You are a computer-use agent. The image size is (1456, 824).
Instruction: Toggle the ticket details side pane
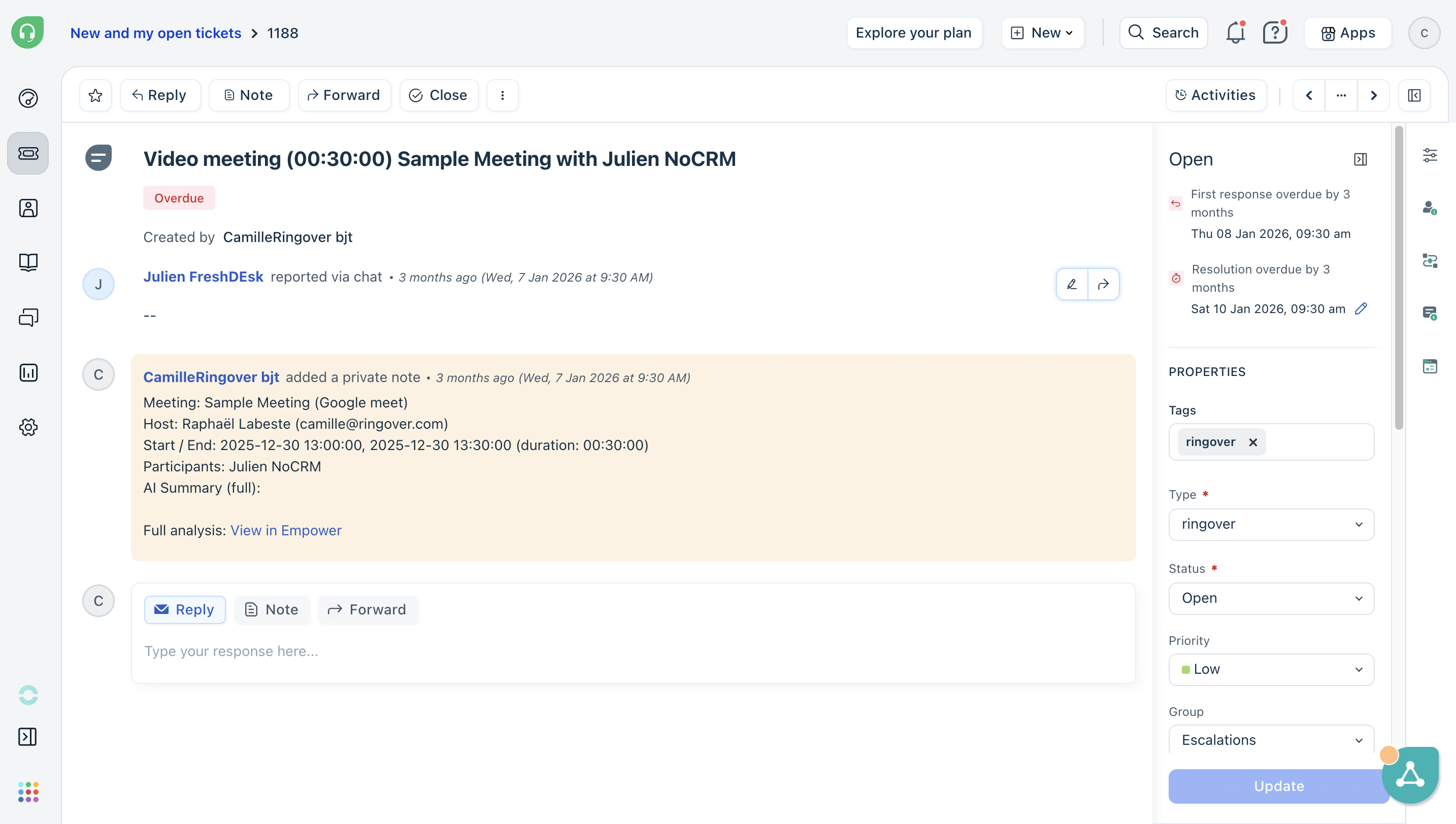coord(1414,95)
